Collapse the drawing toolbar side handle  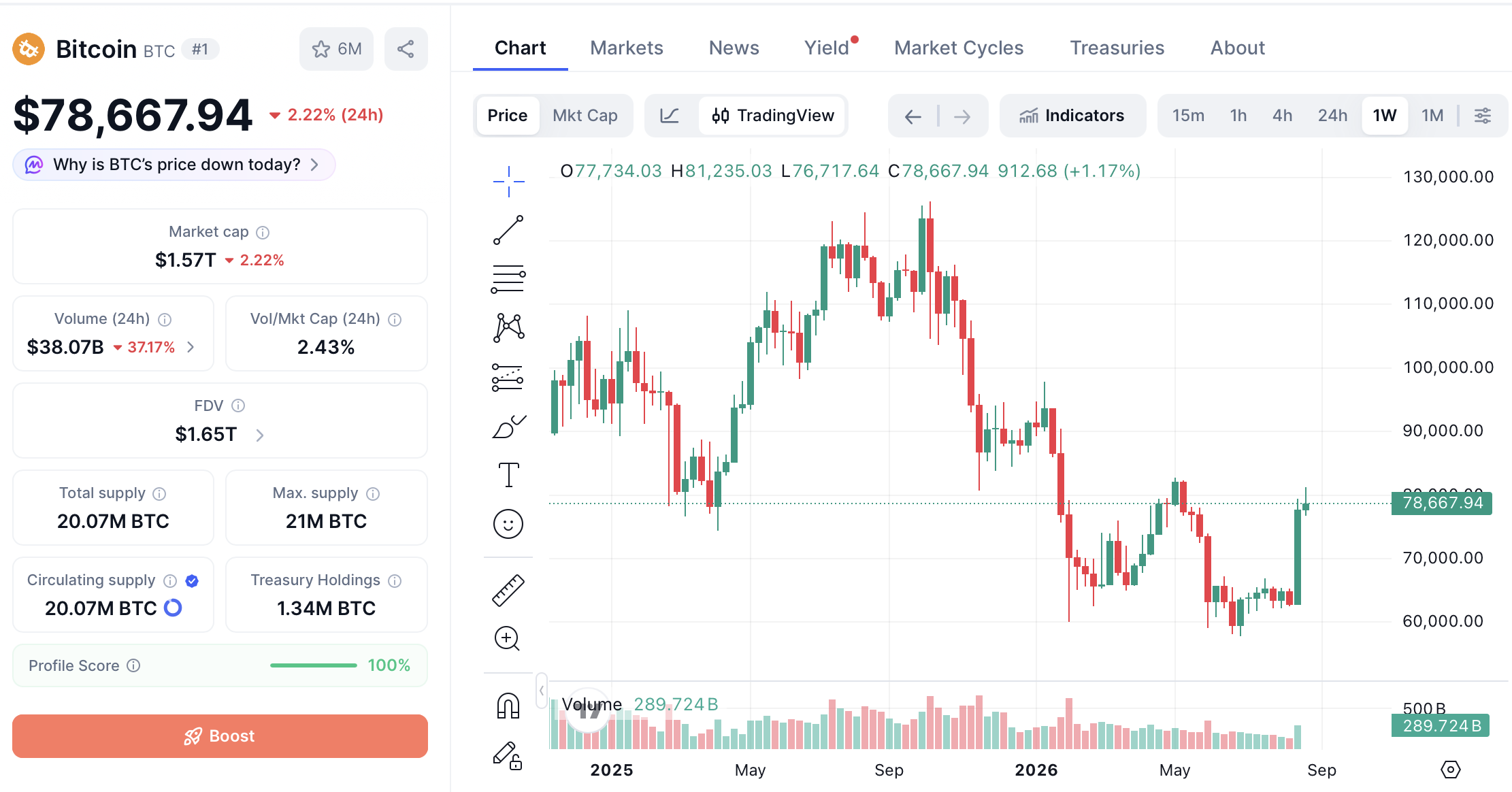[542, 691]
